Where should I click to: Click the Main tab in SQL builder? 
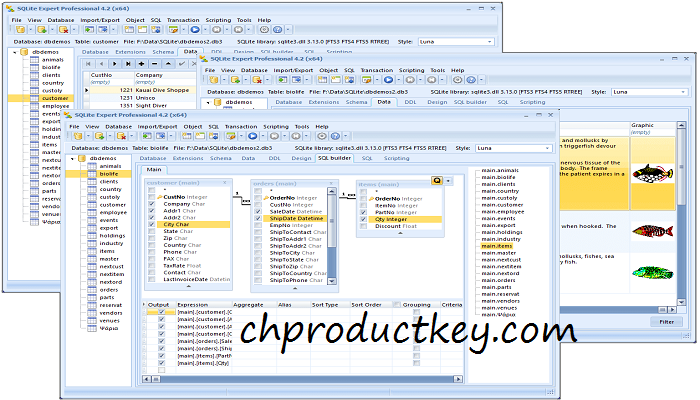pyautogui.click(x=154, y=170)
